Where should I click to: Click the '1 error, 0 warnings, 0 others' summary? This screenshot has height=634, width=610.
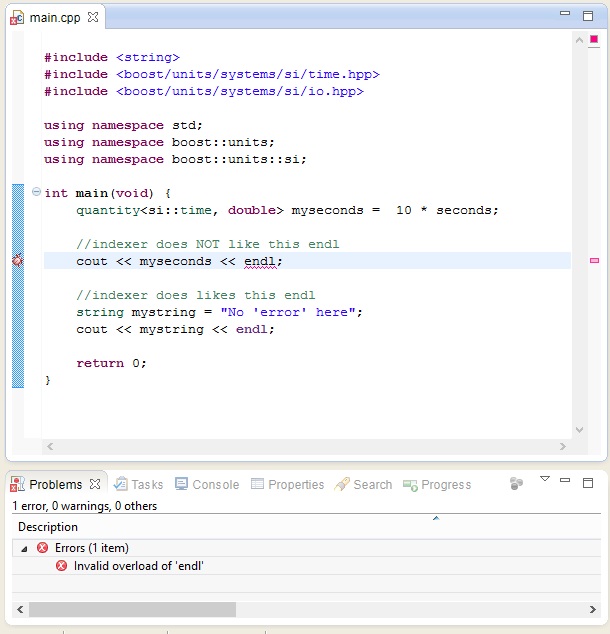click(x=84, y=506)
